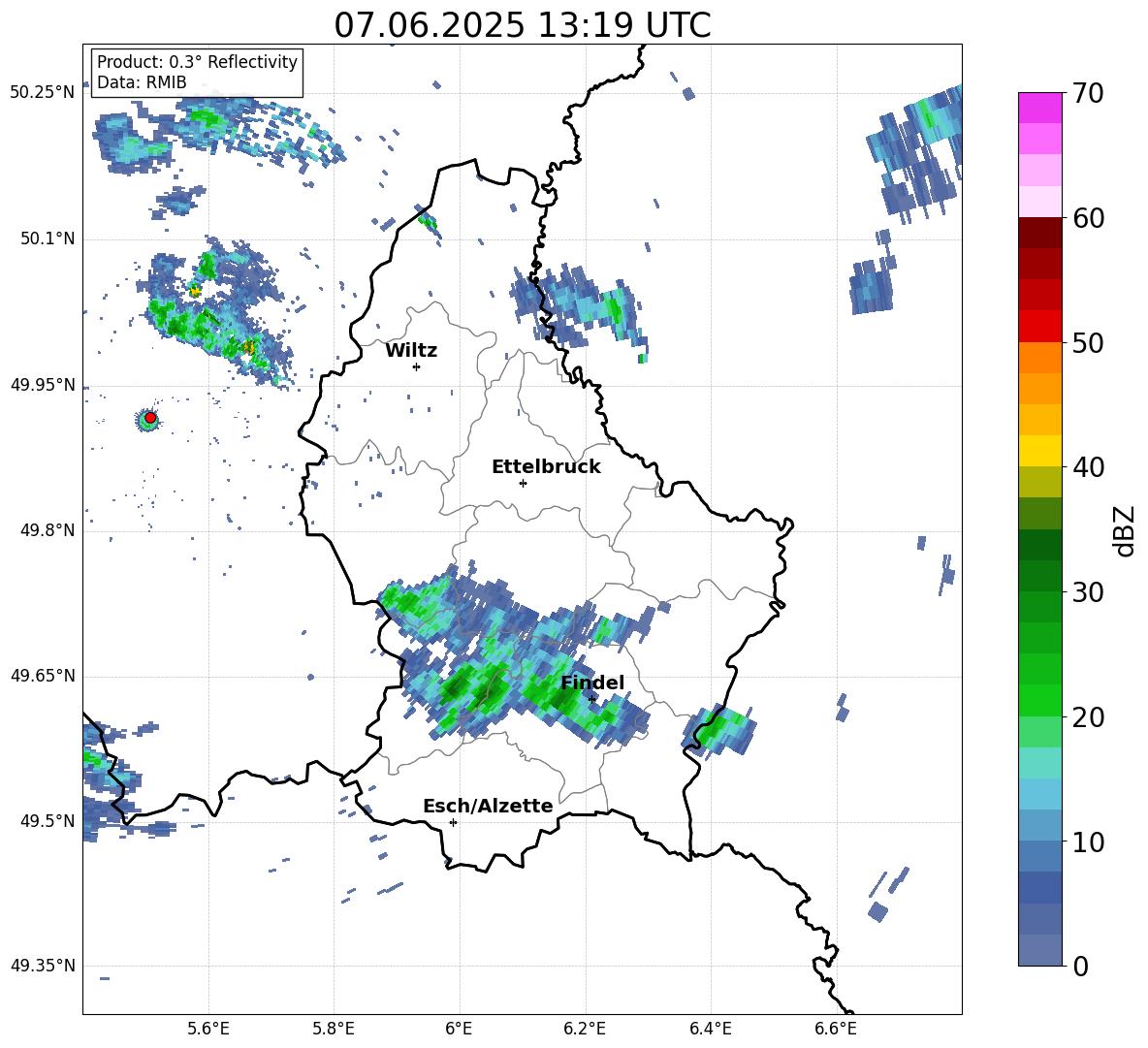Image resolution: width=1148 pixels, height=1048 pixels.
Task: Click the 'Product: 0.3° Reflectivity' label
Action: click(x=197, y=61)
